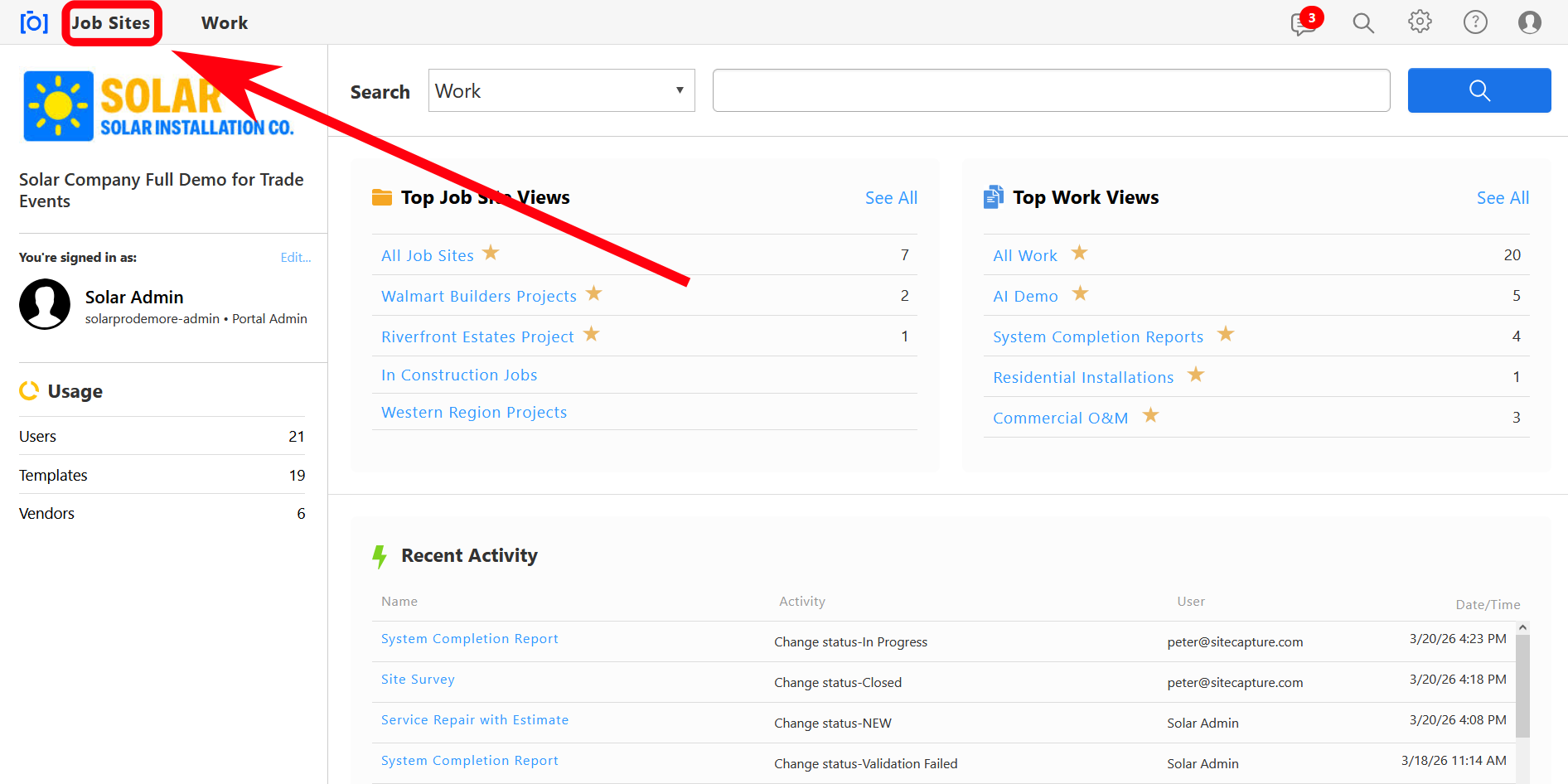Toggle favorite star for All Job Sites

tap(491, 253)
